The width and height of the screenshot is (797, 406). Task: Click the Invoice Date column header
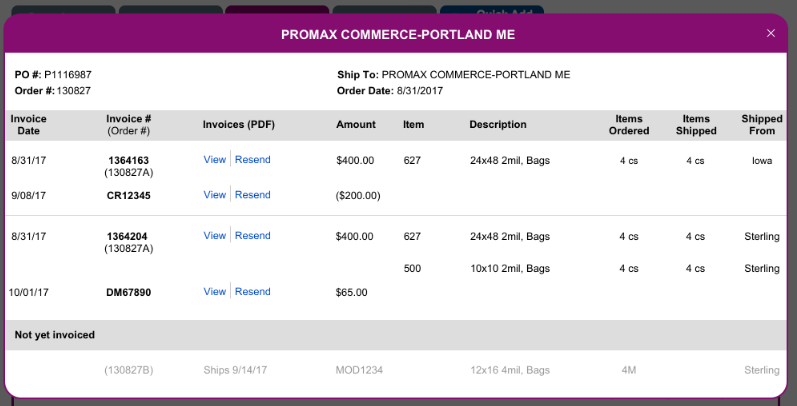(28, 125)
